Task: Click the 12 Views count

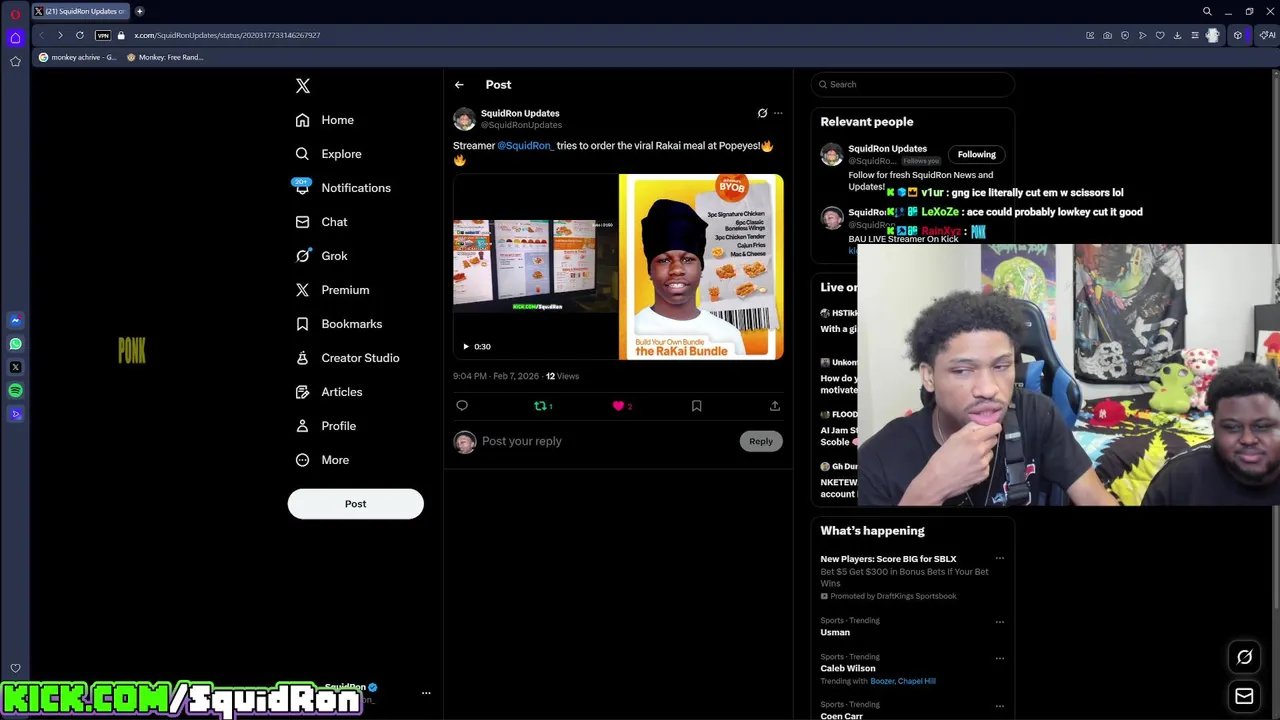Action: point(562,376)
